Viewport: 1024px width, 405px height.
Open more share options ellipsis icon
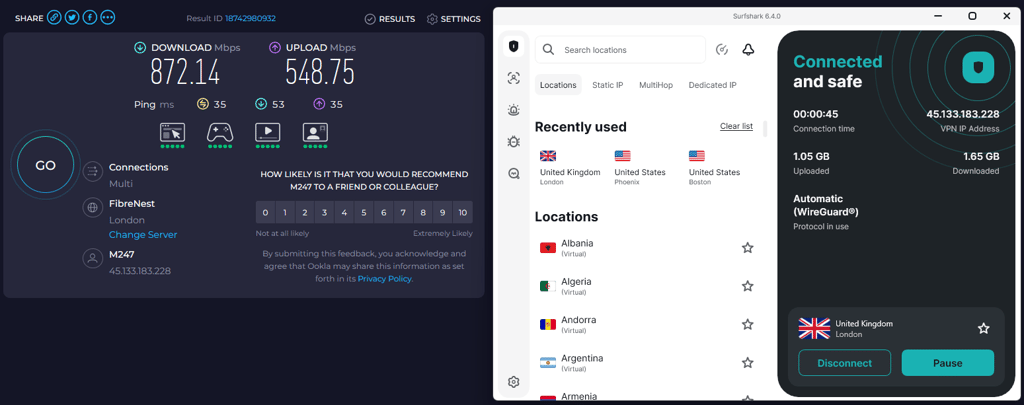pos(108,18)
